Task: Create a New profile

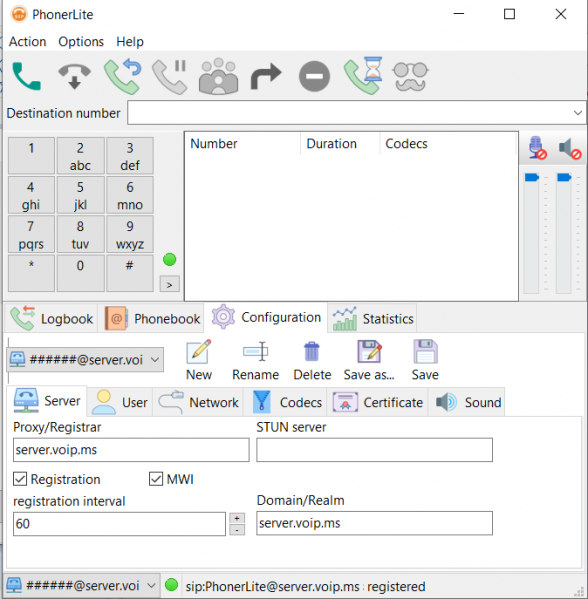Action: point(199,360)
